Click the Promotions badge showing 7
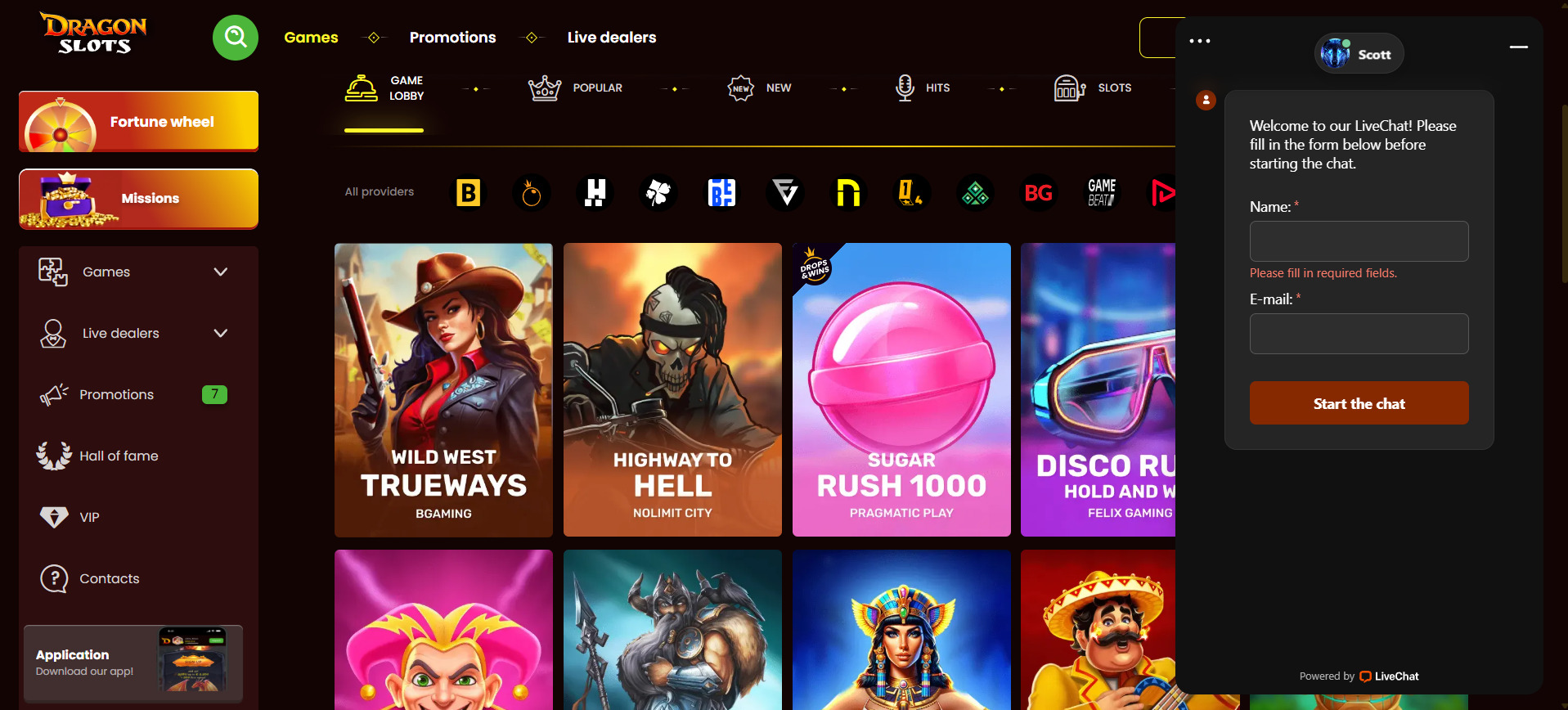The height and width of the screenshot is (710, 1568). [214, 394]
